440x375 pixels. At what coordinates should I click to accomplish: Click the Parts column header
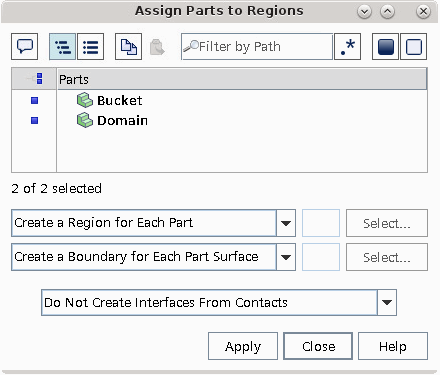pos(242,79)
